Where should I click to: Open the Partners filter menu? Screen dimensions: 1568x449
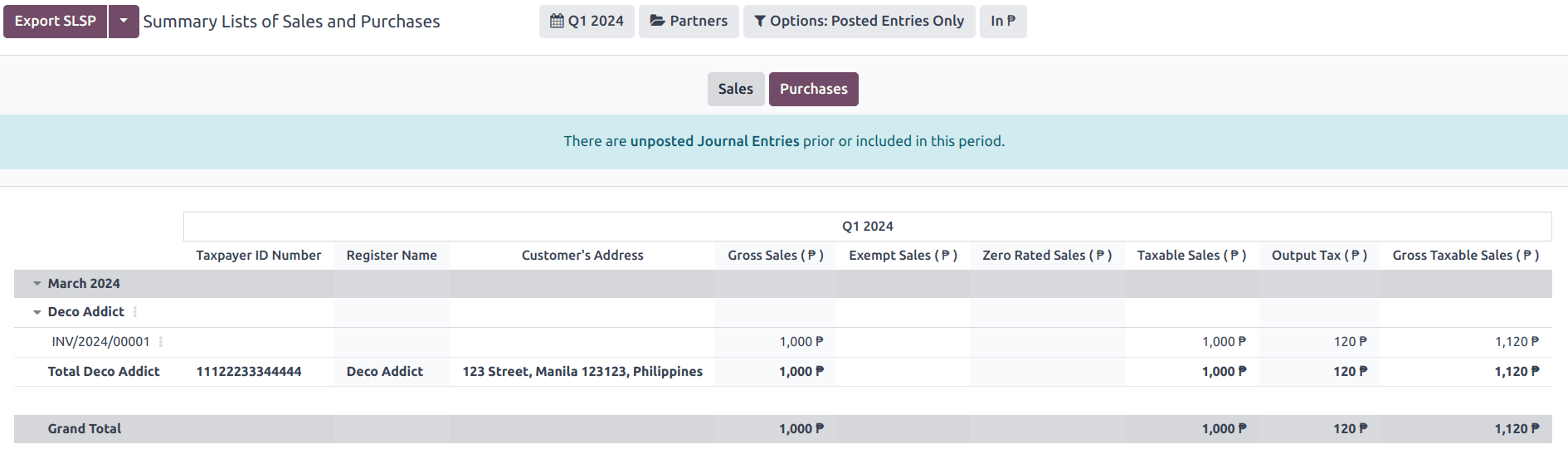(x=689, y=22)
